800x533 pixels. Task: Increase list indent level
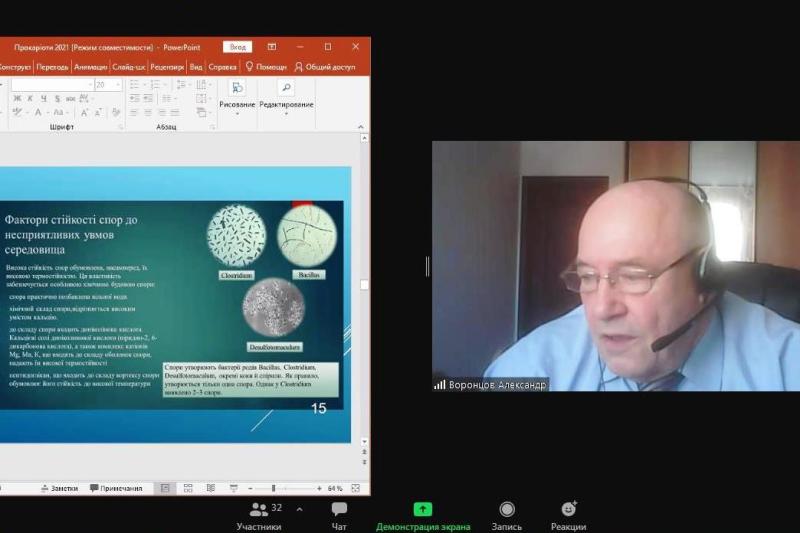pyautogui.click(x=148, y=98)
